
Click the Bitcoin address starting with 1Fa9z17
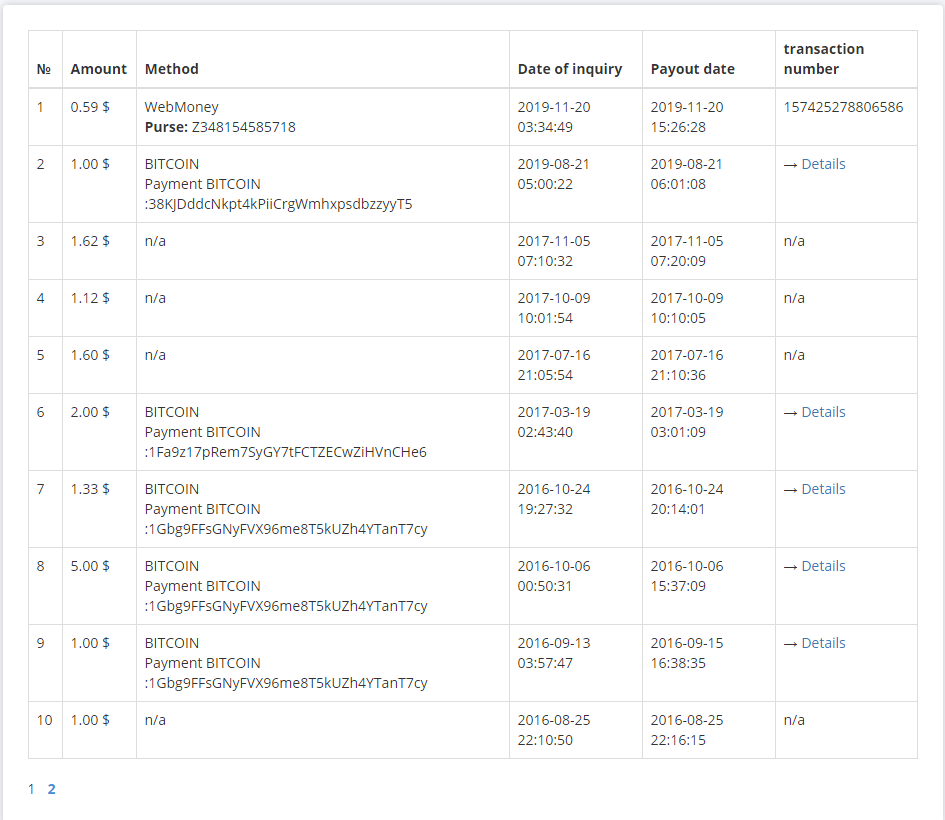click(x=287, y=452)
